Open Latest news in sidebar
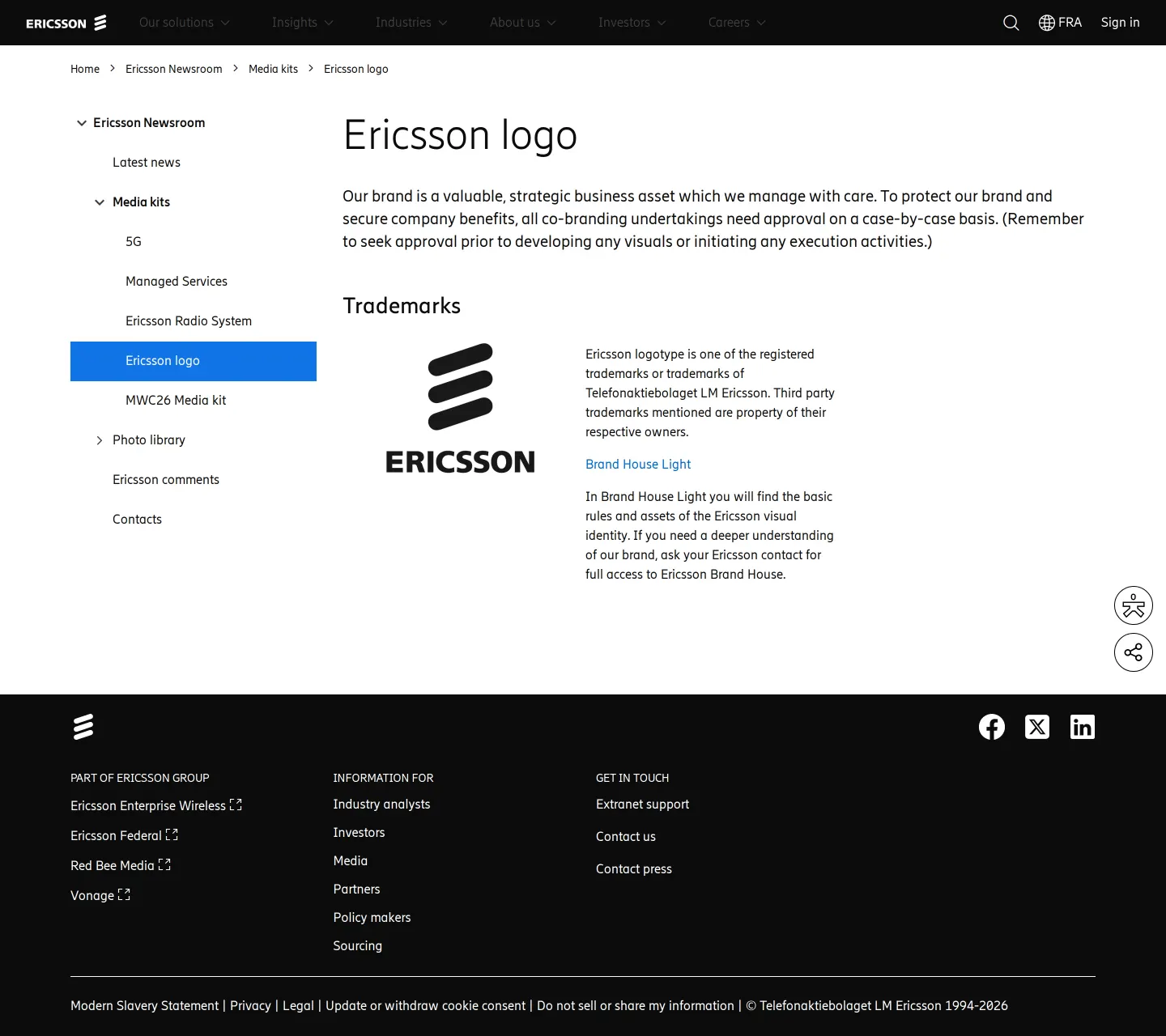 [147, 163]
